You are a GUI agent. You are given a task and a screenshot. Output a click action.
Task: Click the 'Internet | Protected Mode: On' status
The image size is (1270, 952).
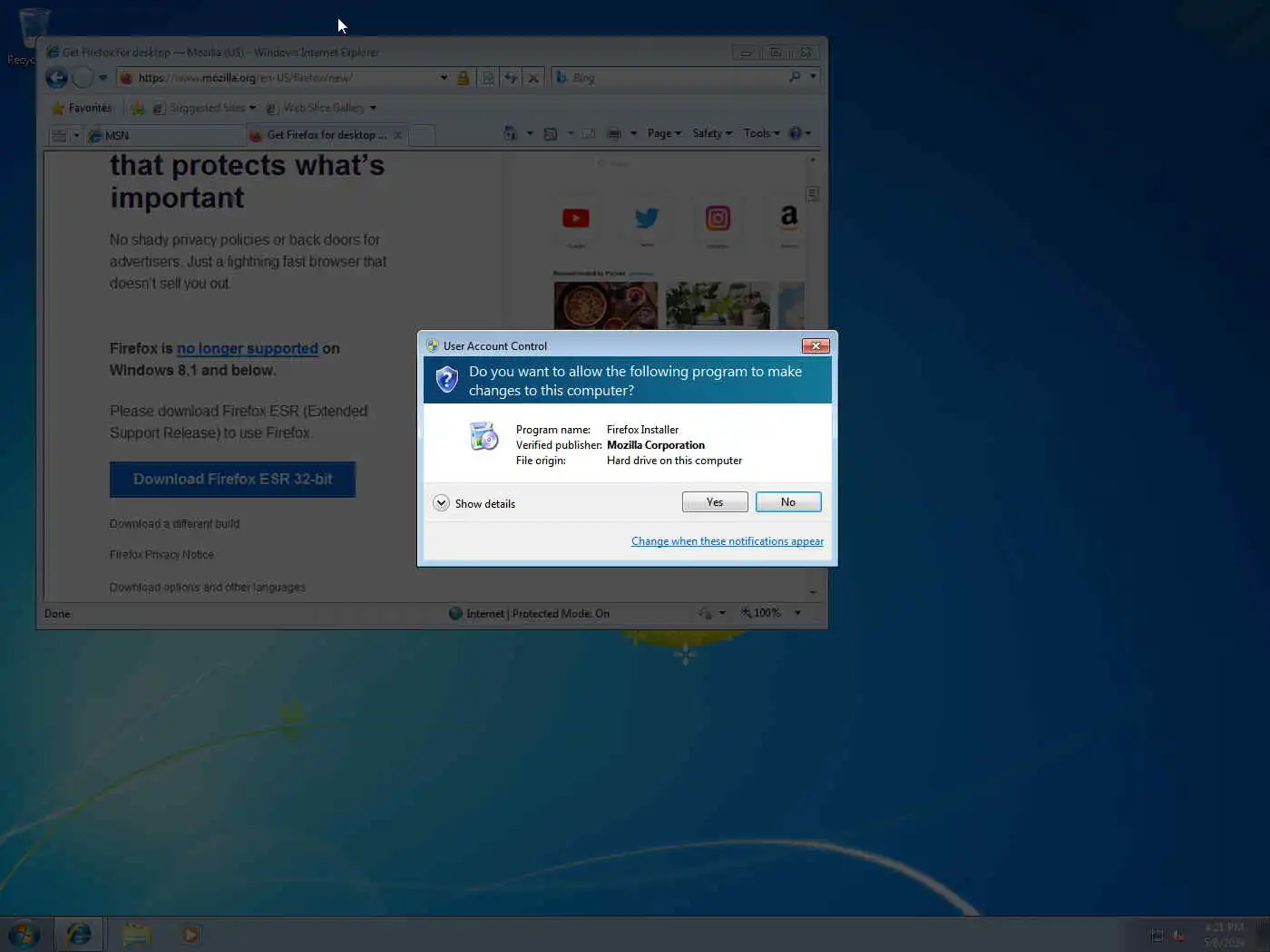pyautogui.click(x=530, y=614)
